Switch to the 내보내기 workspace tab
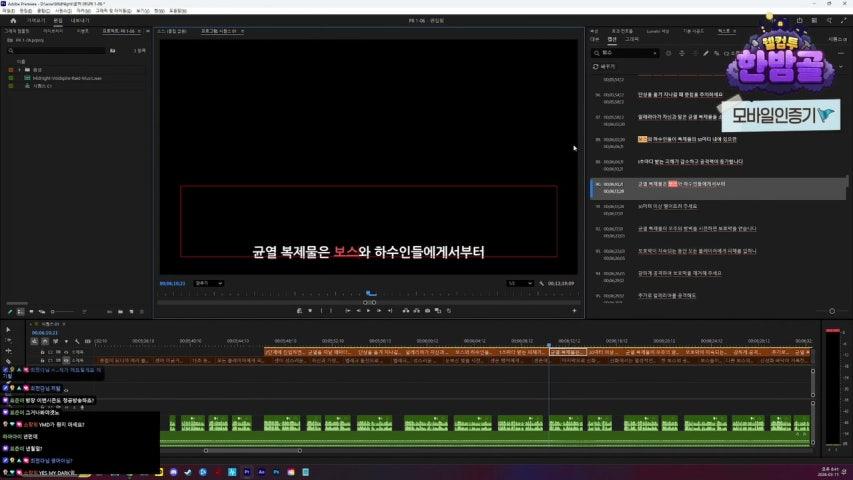The image size is (853, 480). point(80,19)
